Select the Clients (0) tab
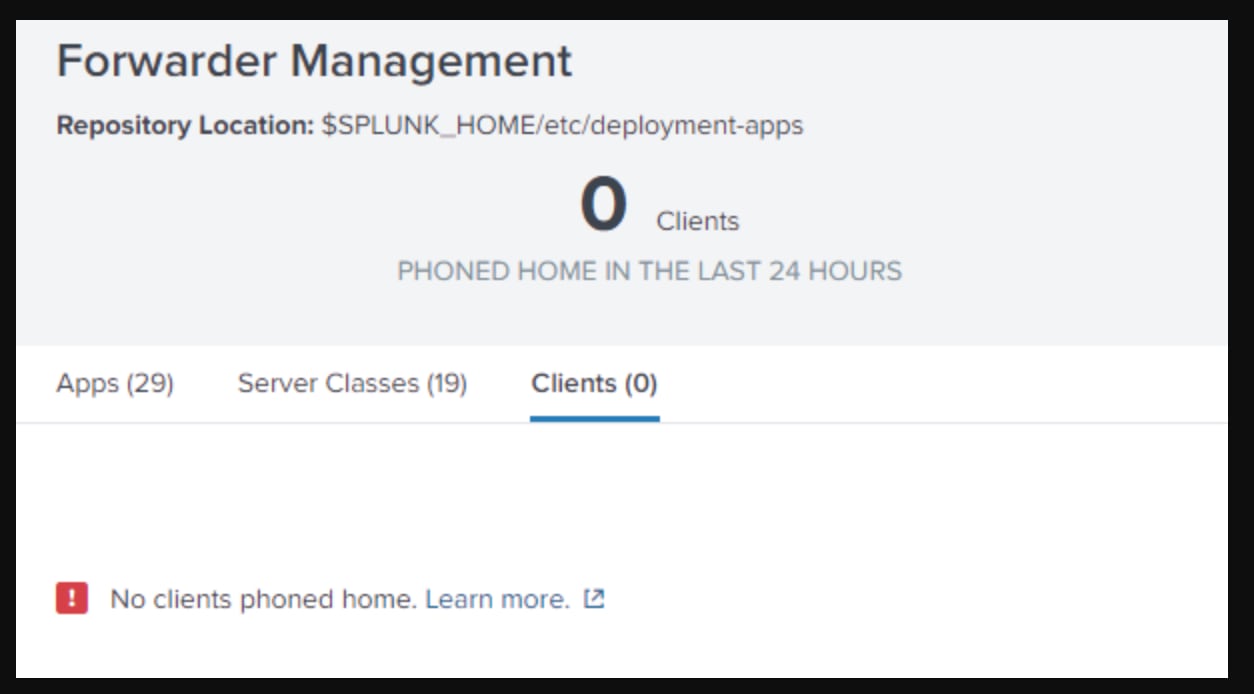Screen dimensions: 1254x694 594,383
